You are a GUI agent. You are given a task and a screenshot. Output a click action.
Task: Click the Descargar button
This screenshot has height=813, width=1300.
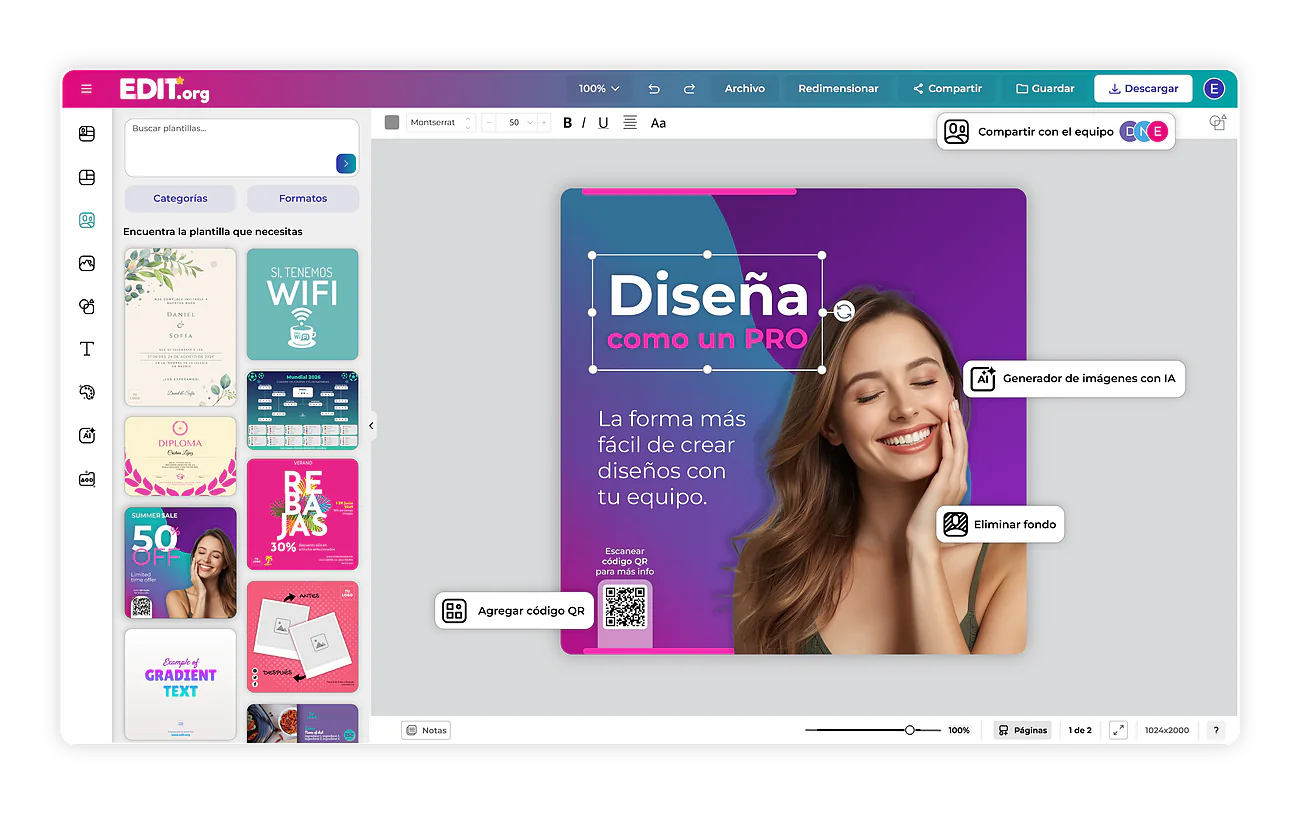pyautogui.click(x=1143, y=89)
